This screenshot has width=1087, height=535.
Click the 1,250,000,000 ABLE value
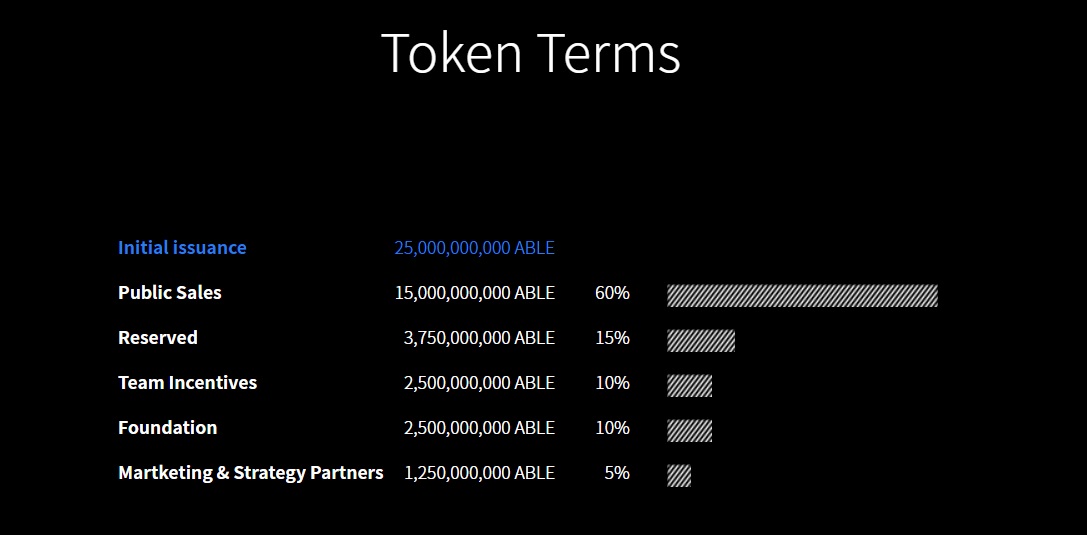pos(479,473)
